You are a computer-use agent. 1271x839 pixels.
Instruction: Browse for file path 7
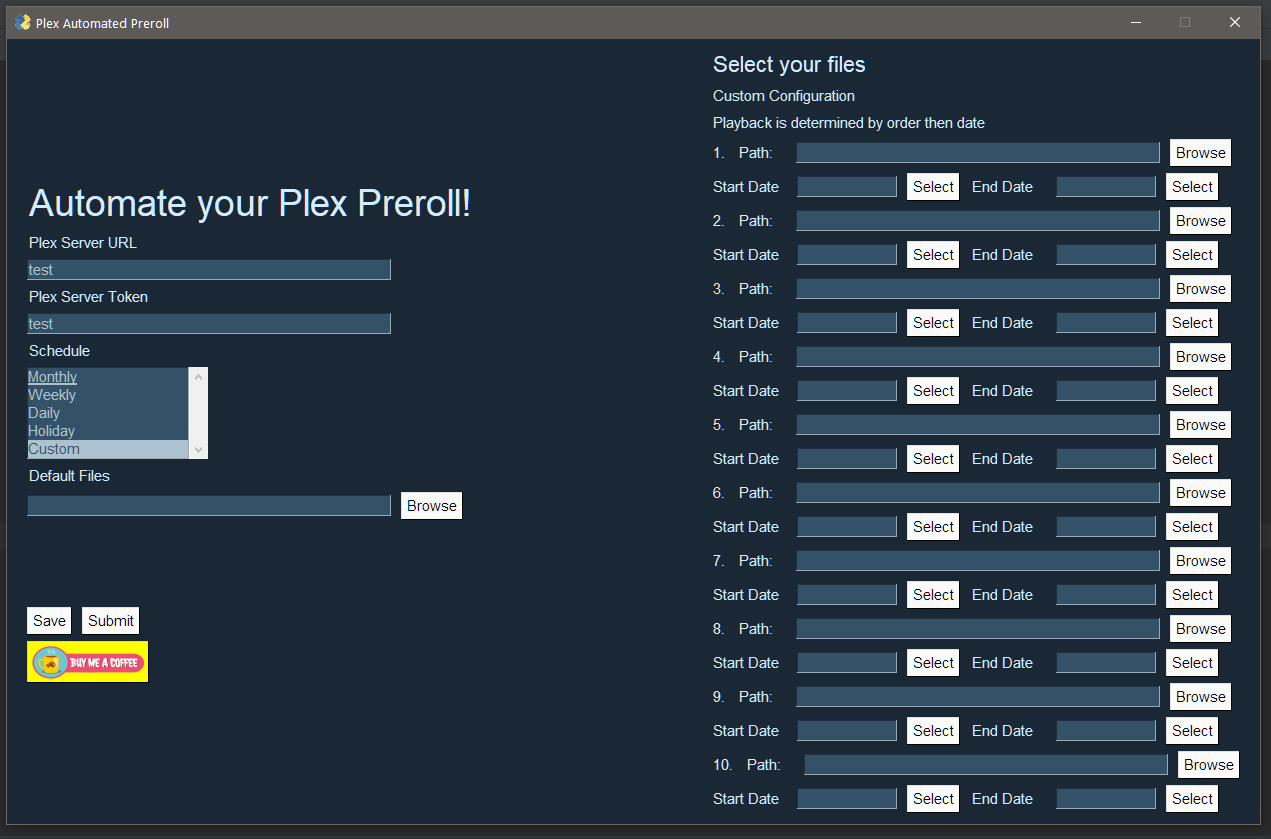tap(1200, 560)
